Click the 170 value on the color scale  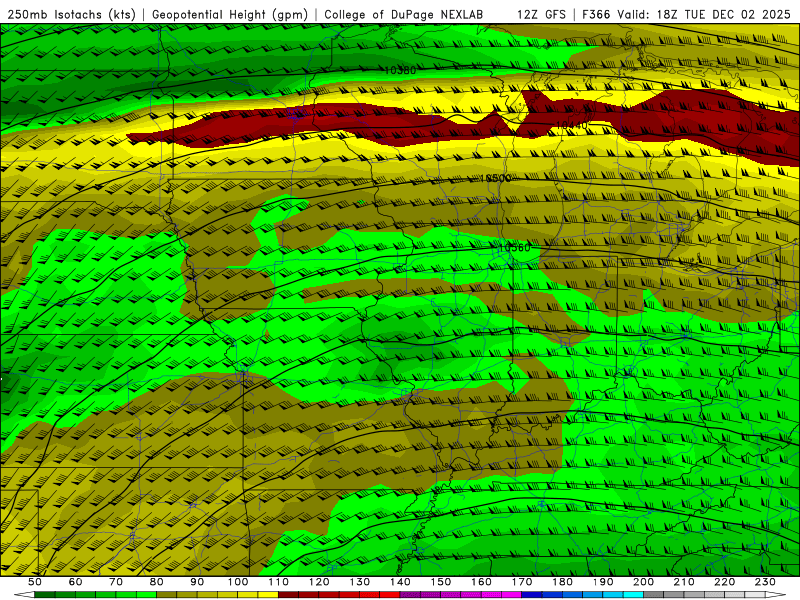click(x=522, y=582)
